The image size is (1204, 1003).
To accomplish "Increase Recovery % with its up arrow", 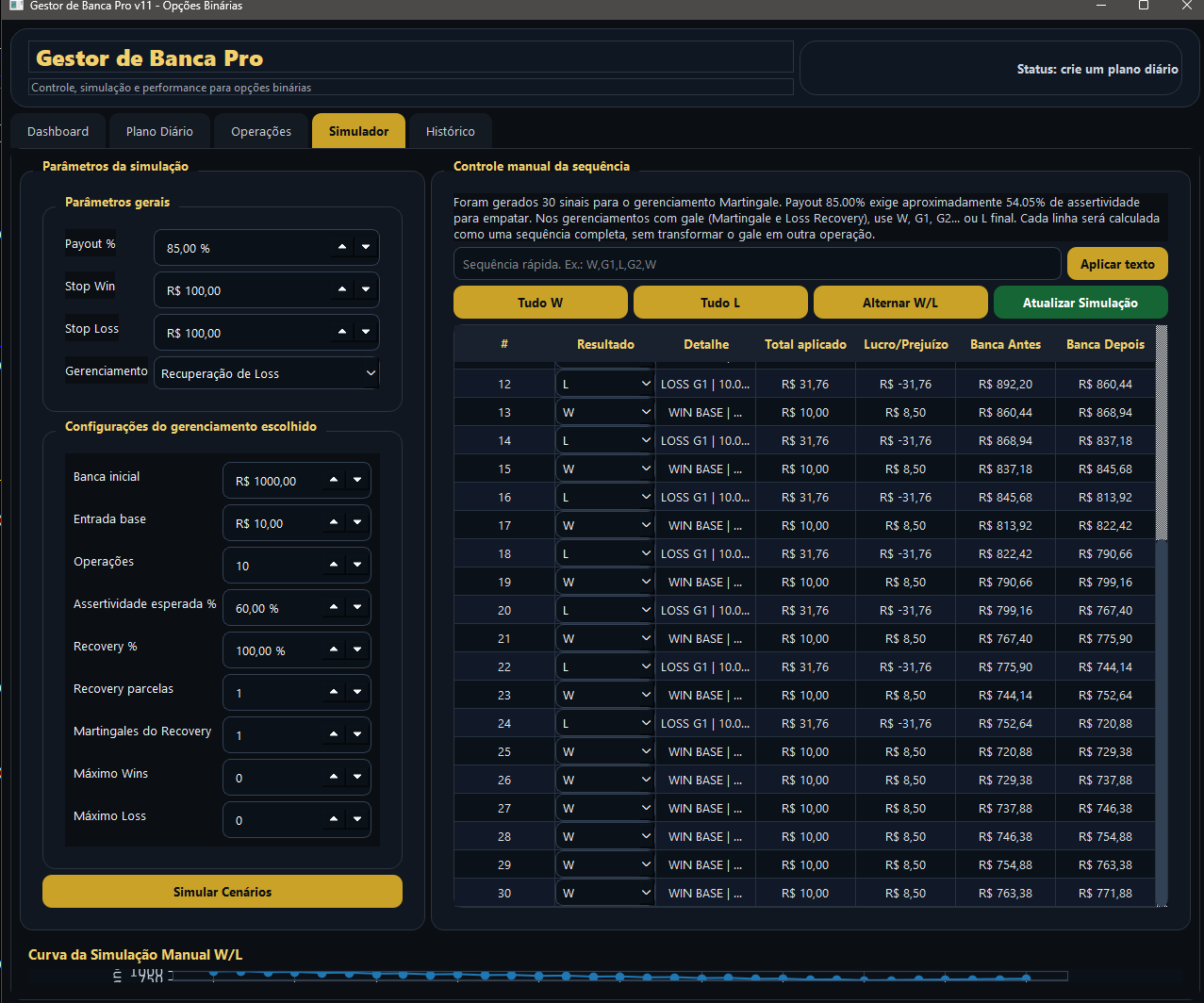I will pyautogui.click(x=334, y=650).
